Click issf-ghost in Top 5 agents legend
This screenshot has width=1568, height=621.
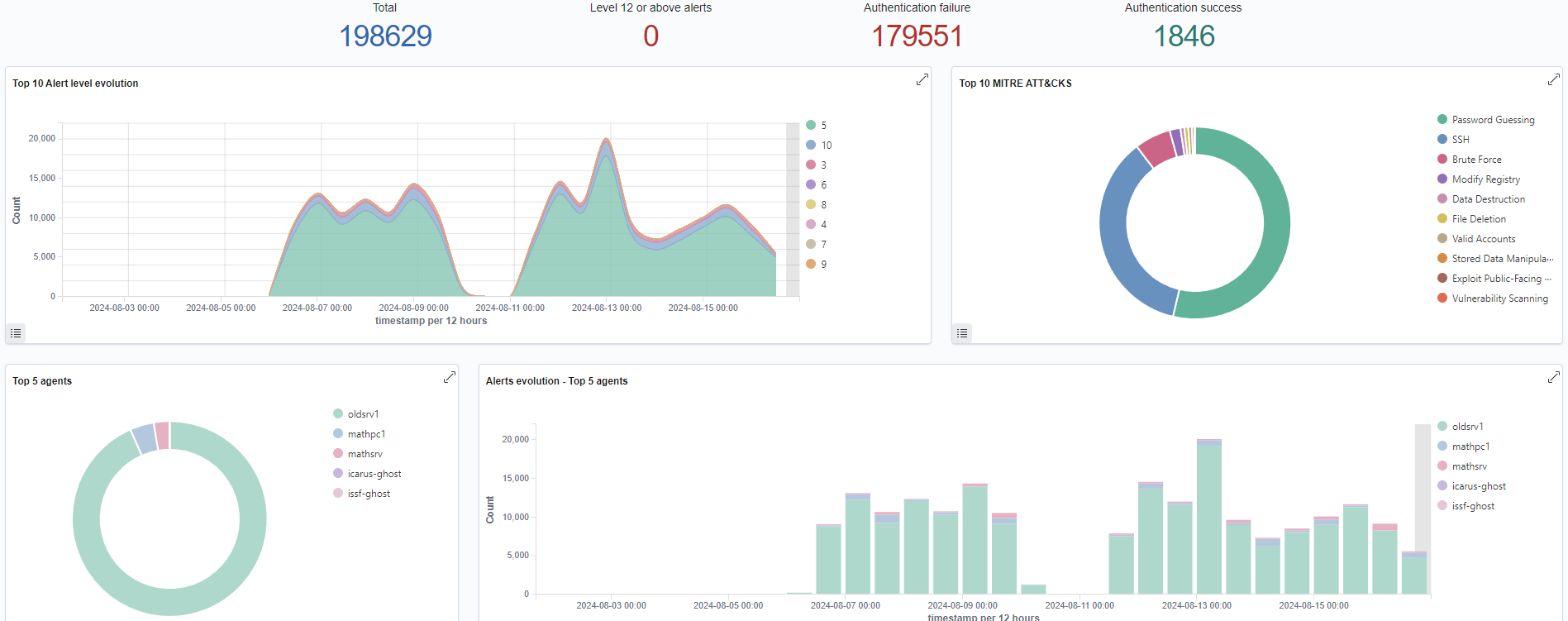(362, 494)
